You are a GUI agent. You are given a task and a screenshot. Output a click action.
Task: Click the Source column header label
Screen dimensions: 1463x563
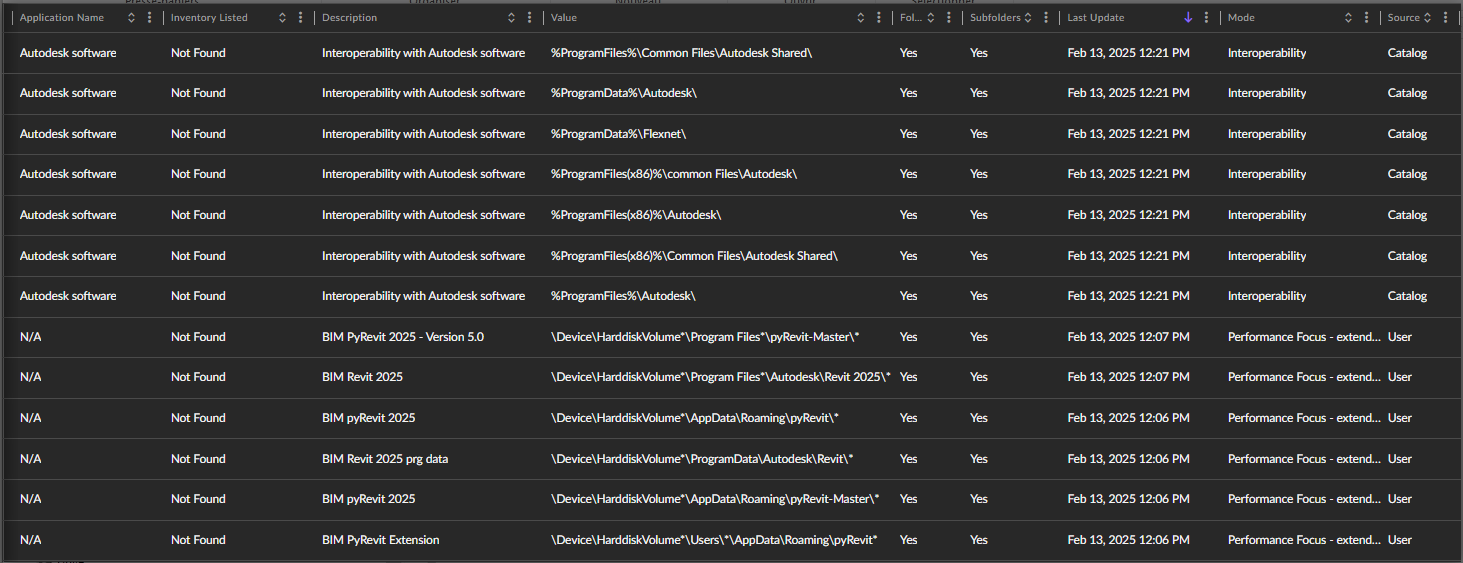(x=1403, y=18)
